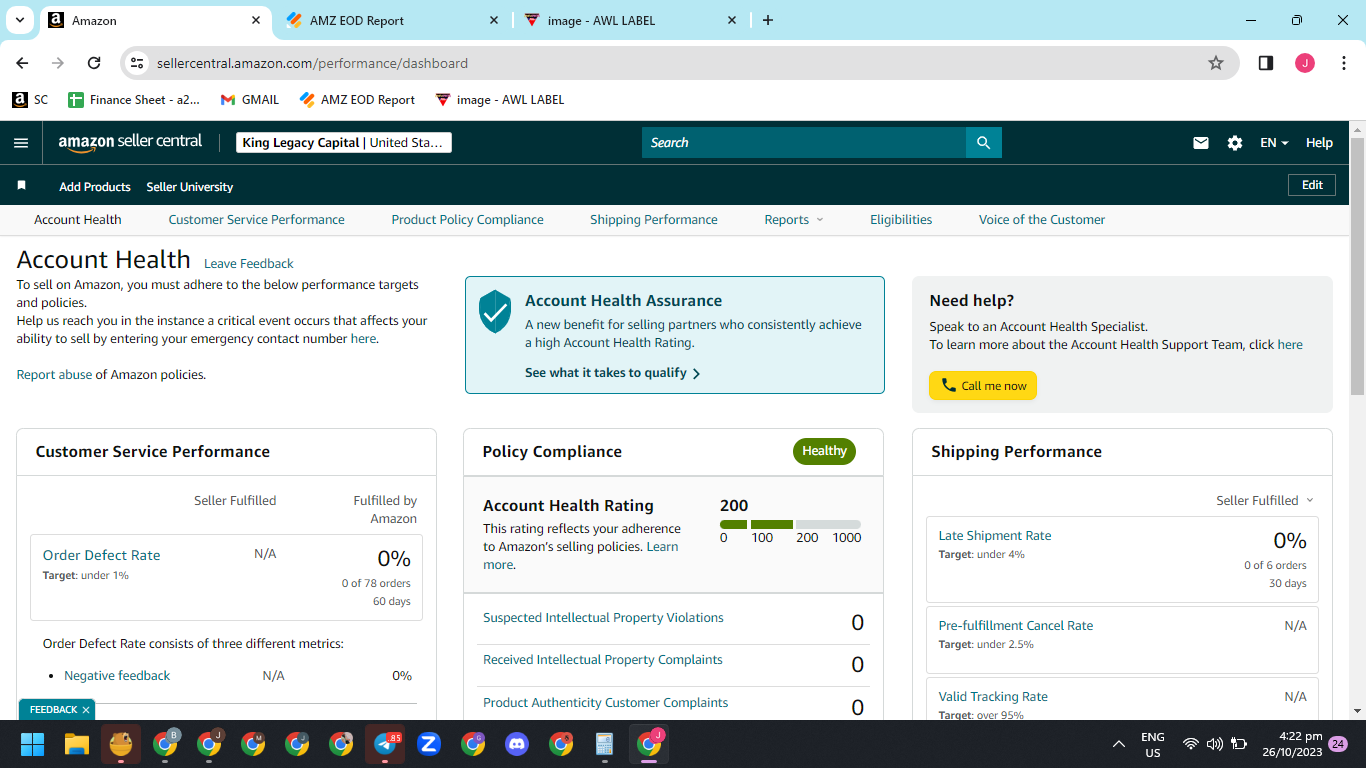Open the Seller Central settings gear
The image size is (1366, 768).
pos(1235,143)
